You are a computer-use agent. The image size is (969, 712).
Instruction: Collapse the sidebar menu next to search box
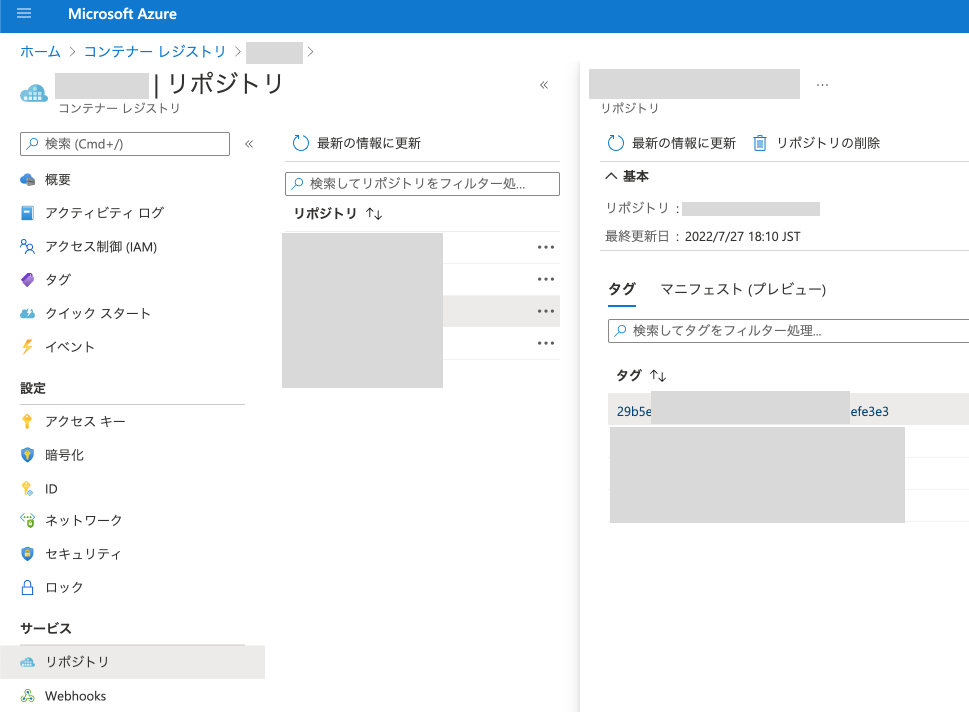click(x=249, y=144)
